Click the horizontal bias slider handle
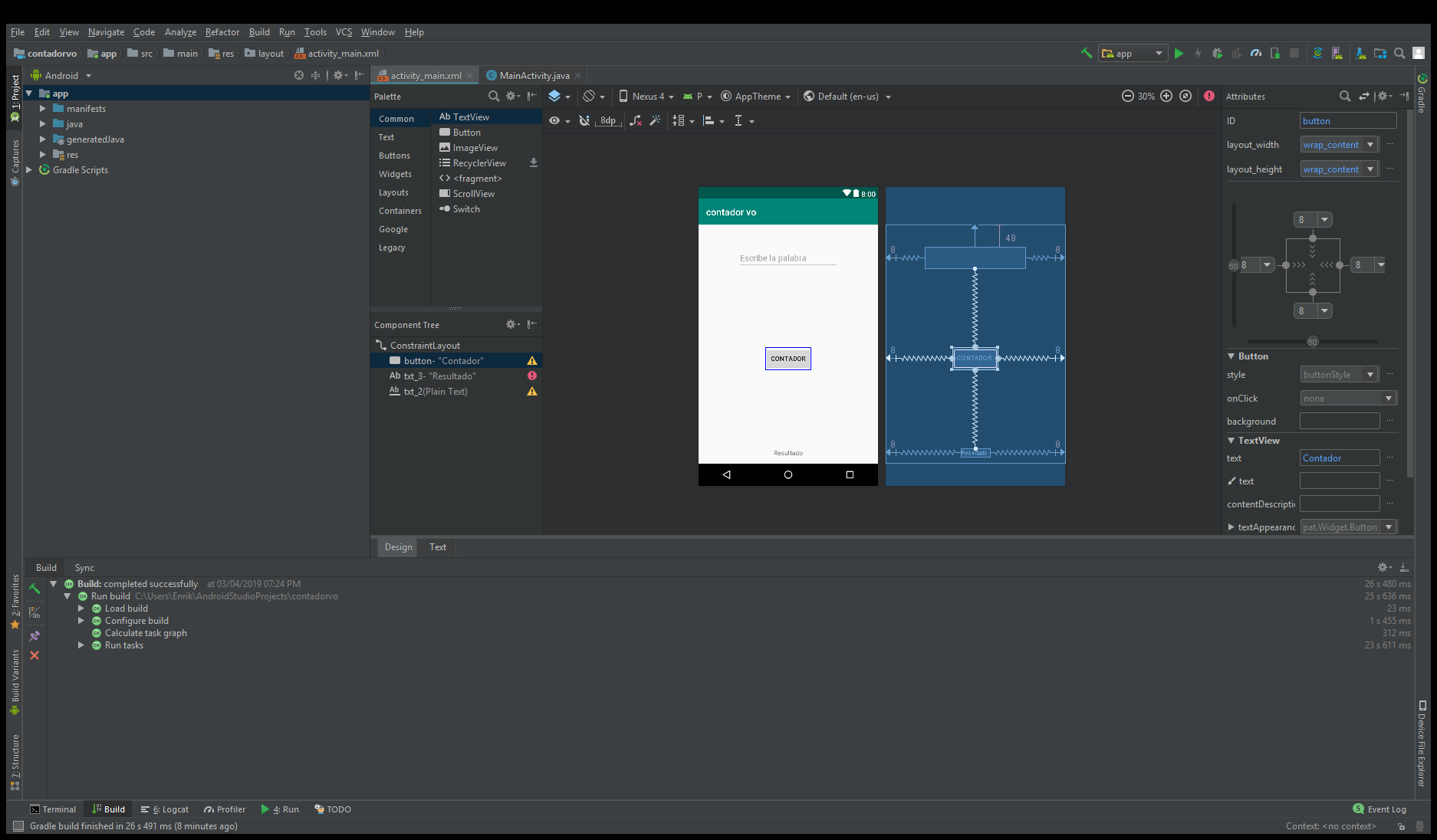 1313,341
